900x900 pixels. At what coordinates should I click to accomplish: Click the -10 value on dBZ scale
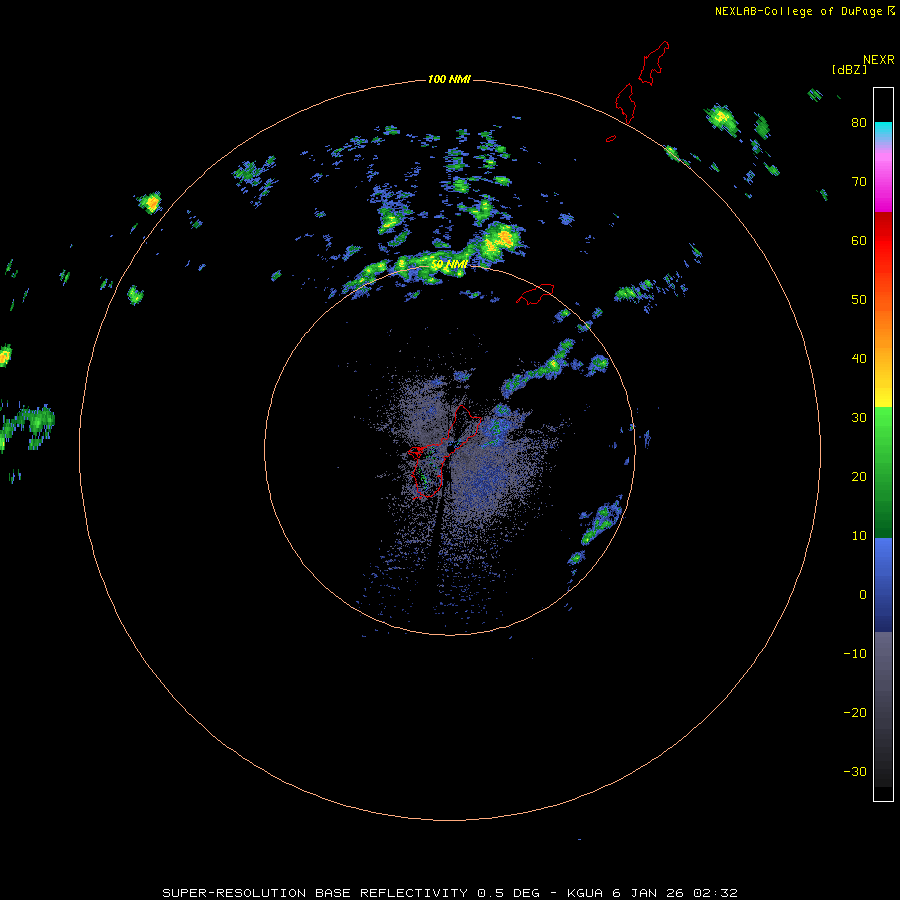pyautogui.click(x=855, y=654)
